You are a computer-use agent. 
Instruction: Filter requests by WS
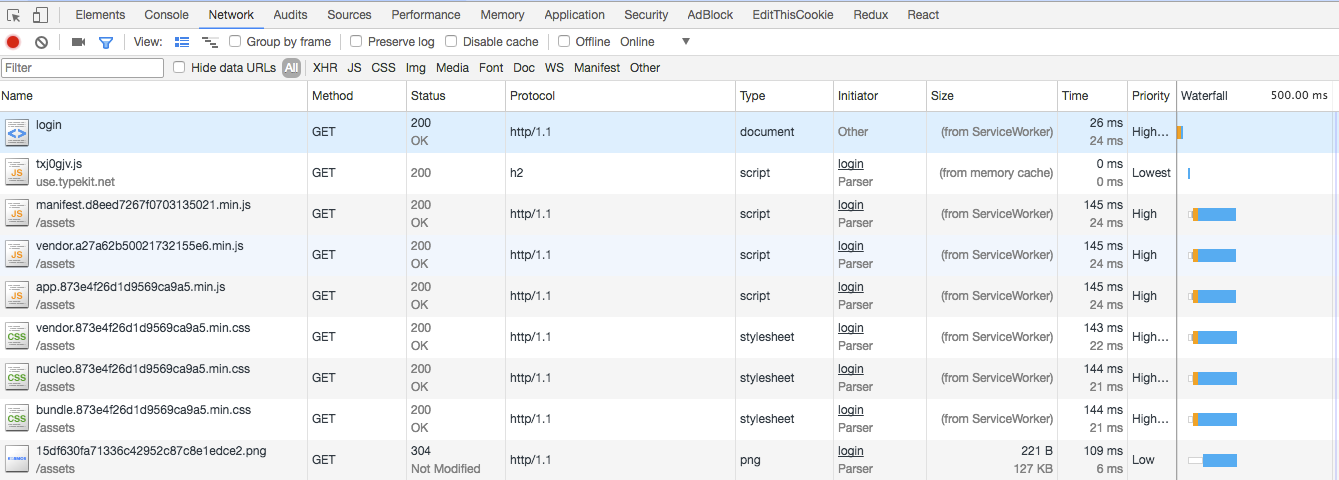(554, 68)
